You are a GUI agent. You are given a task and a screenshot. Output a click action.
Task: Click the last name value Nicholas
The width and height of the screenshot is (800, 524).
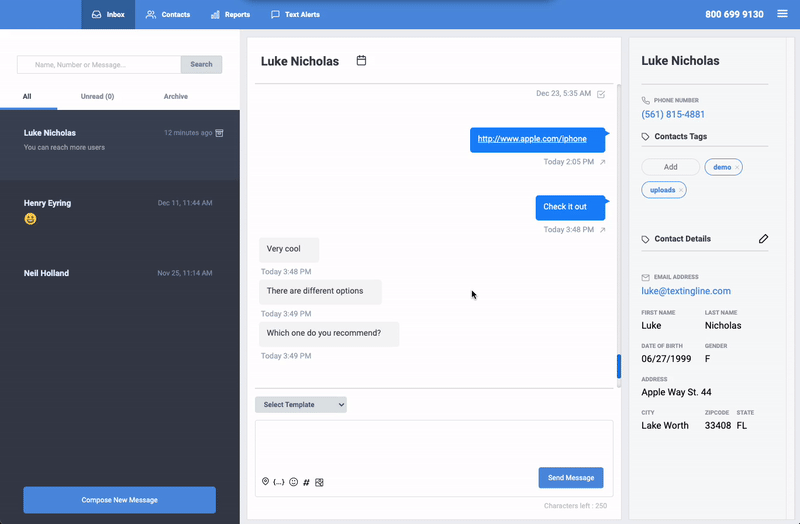click(723, 326)
